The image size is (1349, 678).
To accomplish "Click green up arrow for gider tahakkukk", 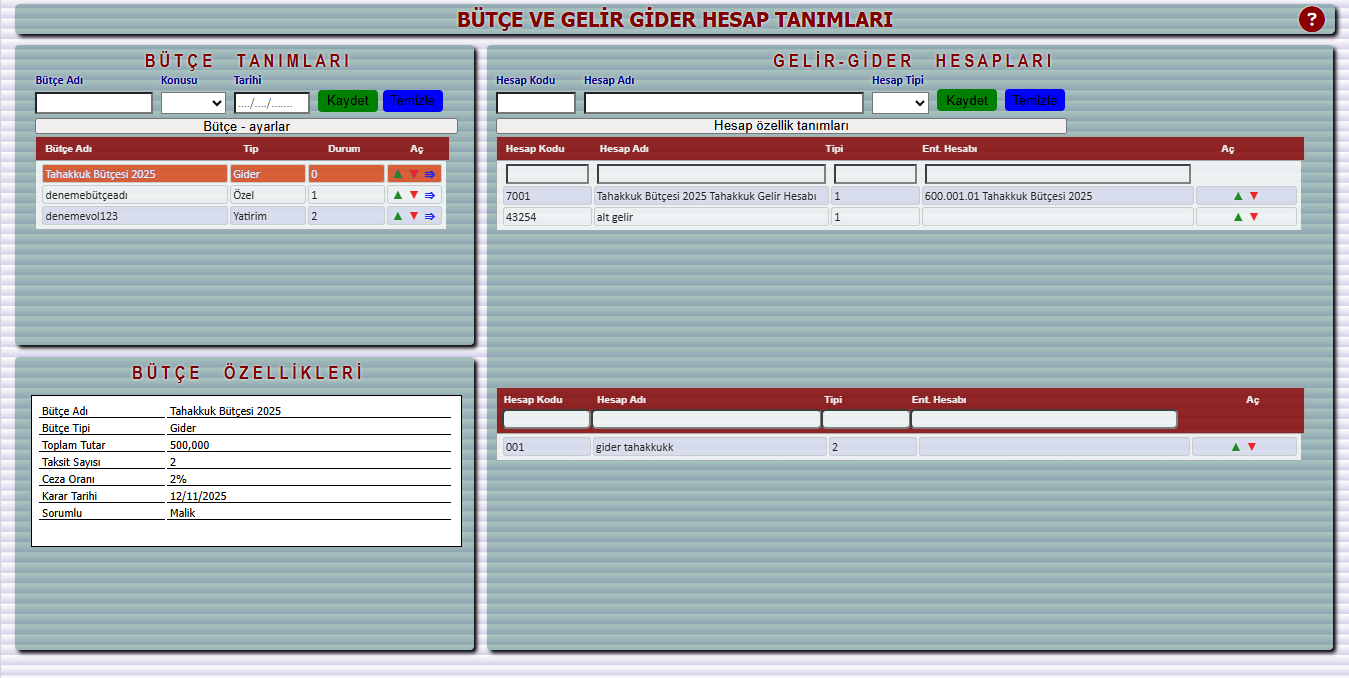I will [x=1236, y=447].
